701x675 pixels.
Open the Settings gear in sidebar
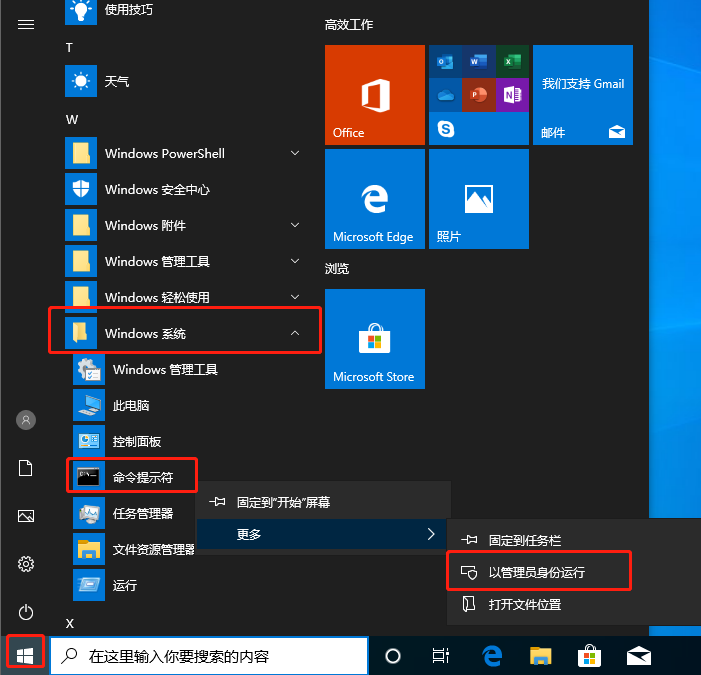[x=26, y=564]
